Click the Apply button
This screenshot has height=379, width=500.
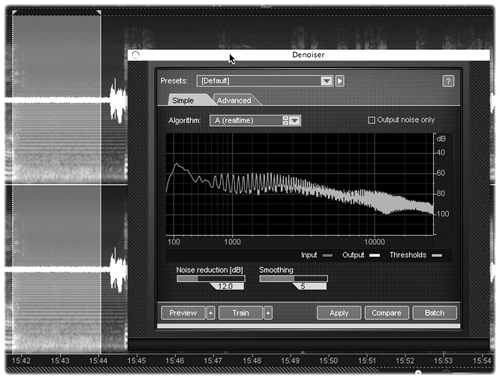[339, 313]
